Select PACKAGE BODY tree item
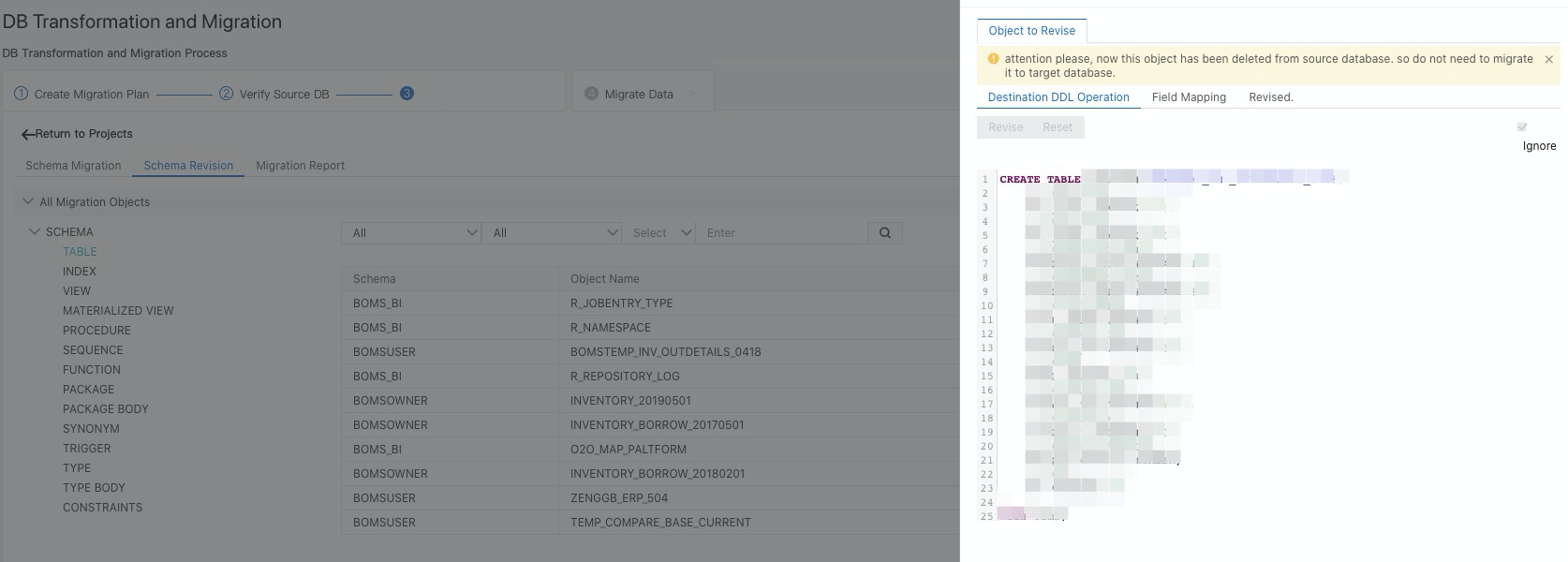1568x562 pixels. coord(105,409)
